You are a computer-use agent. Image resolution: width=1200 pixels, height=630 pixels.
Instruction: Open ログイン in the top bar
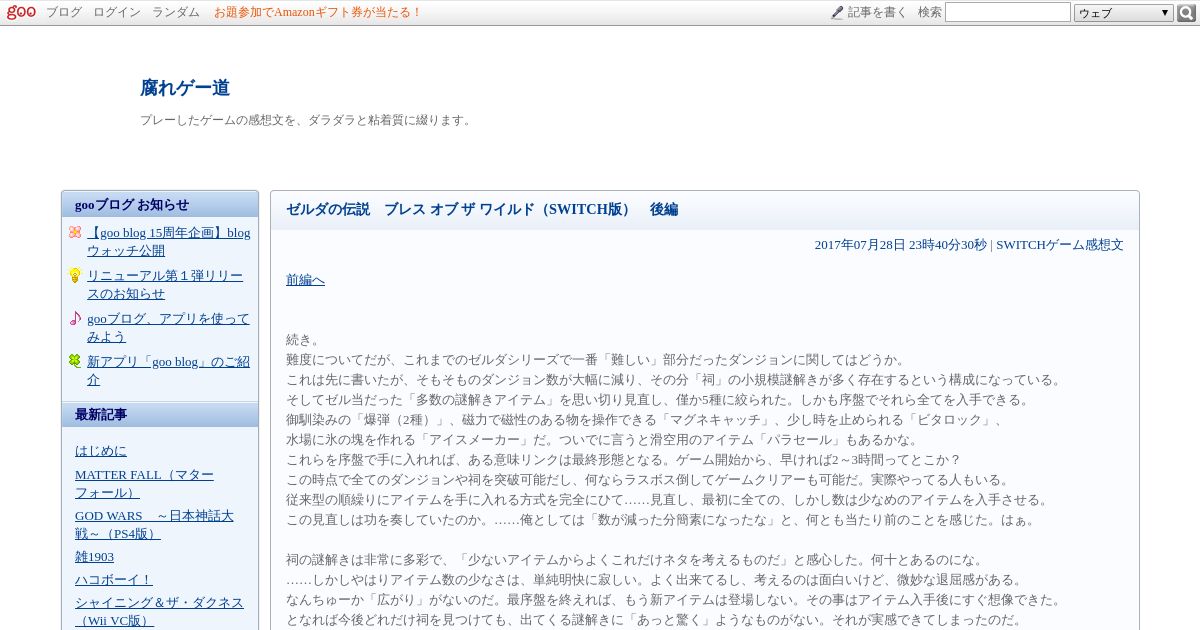click(x=117, y=12)
